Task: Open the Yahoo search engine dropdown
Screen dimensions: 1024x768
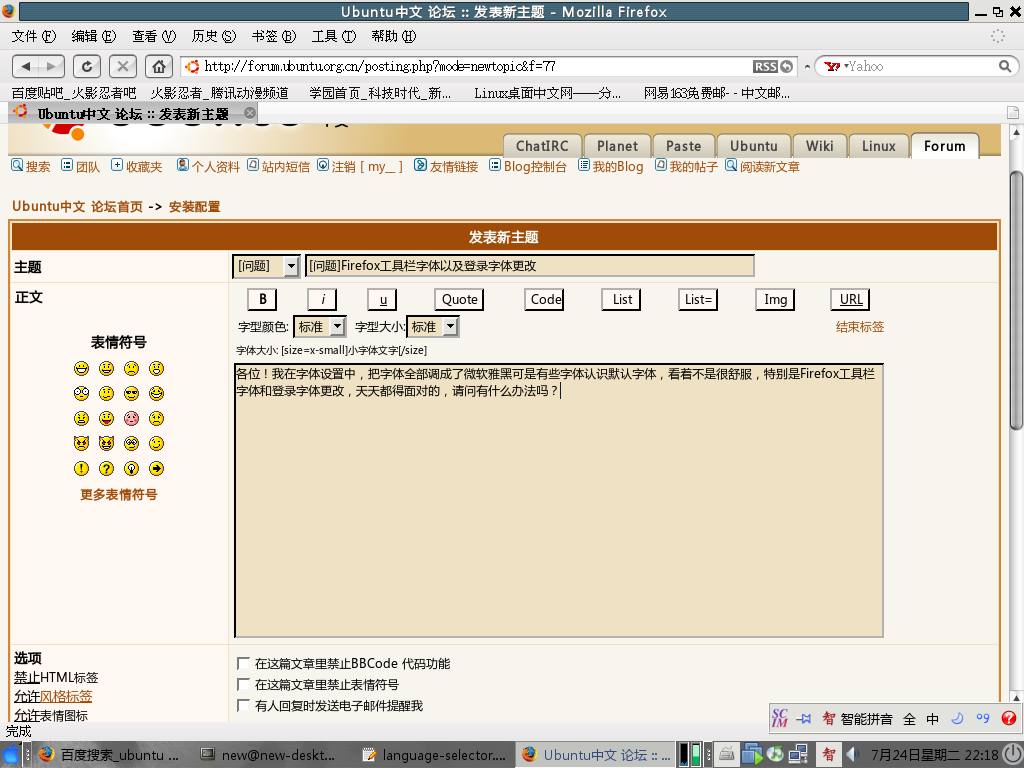Action: point(835,66)
